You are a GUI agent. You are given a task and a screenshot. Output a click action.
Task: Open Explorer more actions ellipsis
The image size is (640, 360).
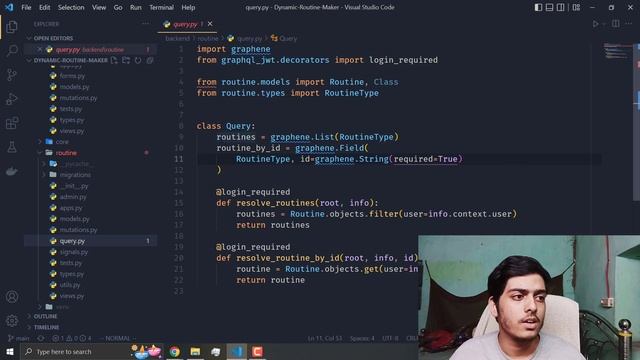pyautogui.click(x=145, y=24)
